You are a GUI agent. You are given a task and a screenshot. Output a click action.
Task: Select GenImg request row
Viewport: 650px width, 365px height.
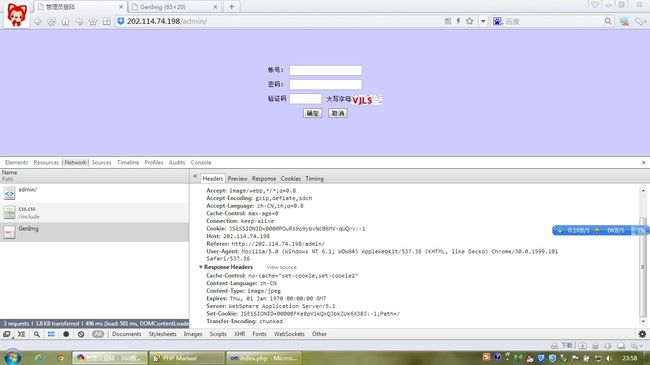[x=95, y=232]
